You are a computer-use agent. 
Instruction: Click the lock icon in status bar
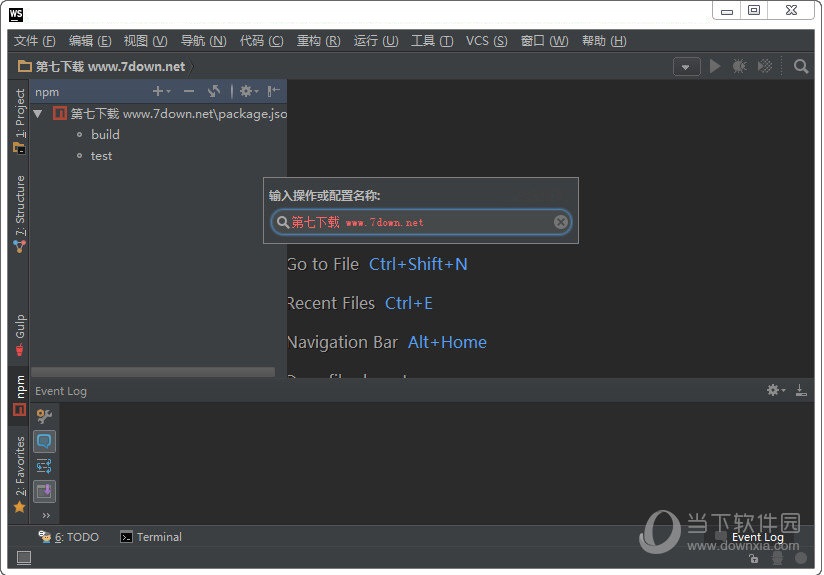tap(754, 558)
